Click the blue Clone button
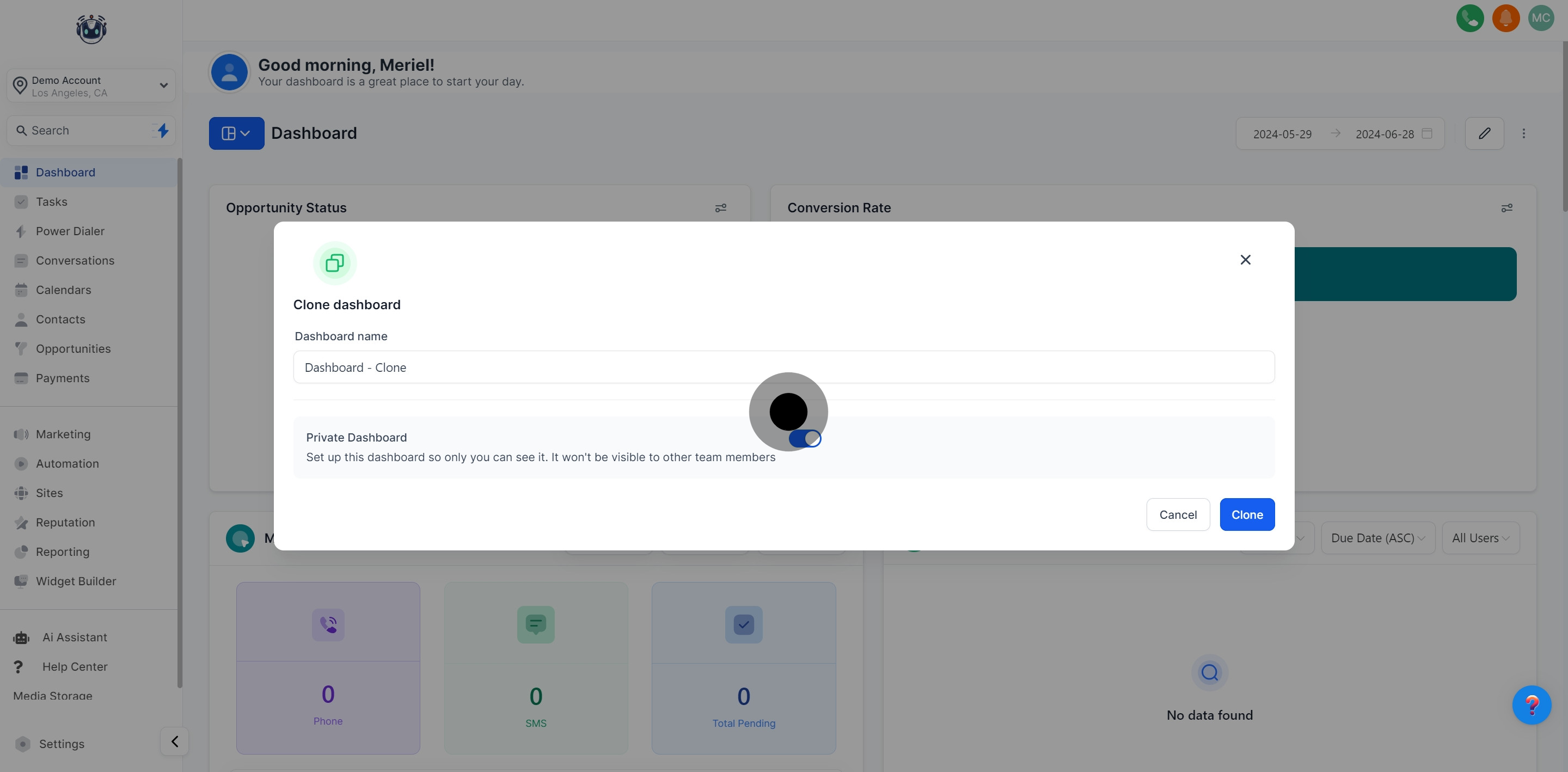 coord(1247,514)
